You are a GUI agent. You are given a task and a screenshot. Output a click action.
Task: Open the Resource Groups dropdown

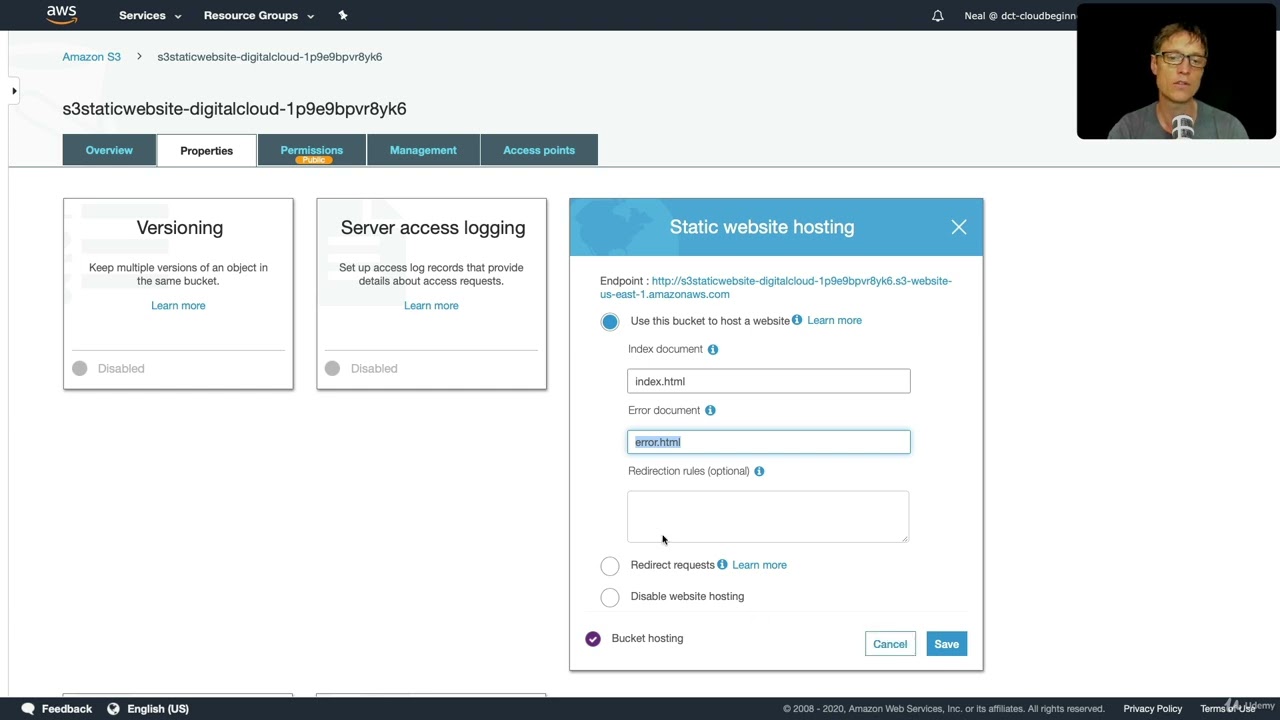coord(259,16)
